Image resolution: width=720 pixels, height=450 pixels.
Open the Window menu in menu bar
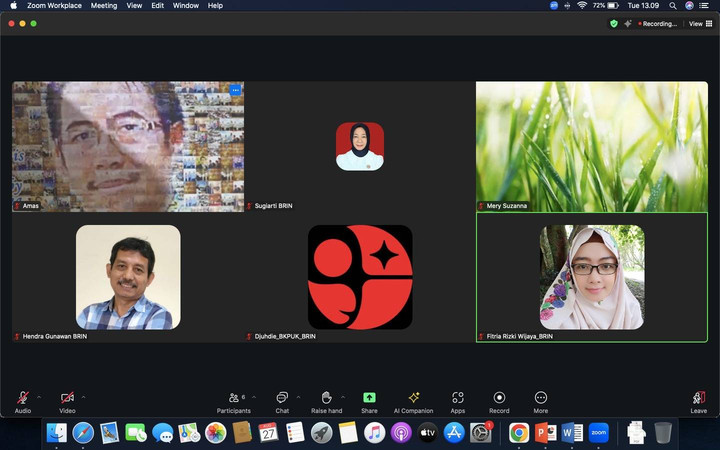pos(185,5)
